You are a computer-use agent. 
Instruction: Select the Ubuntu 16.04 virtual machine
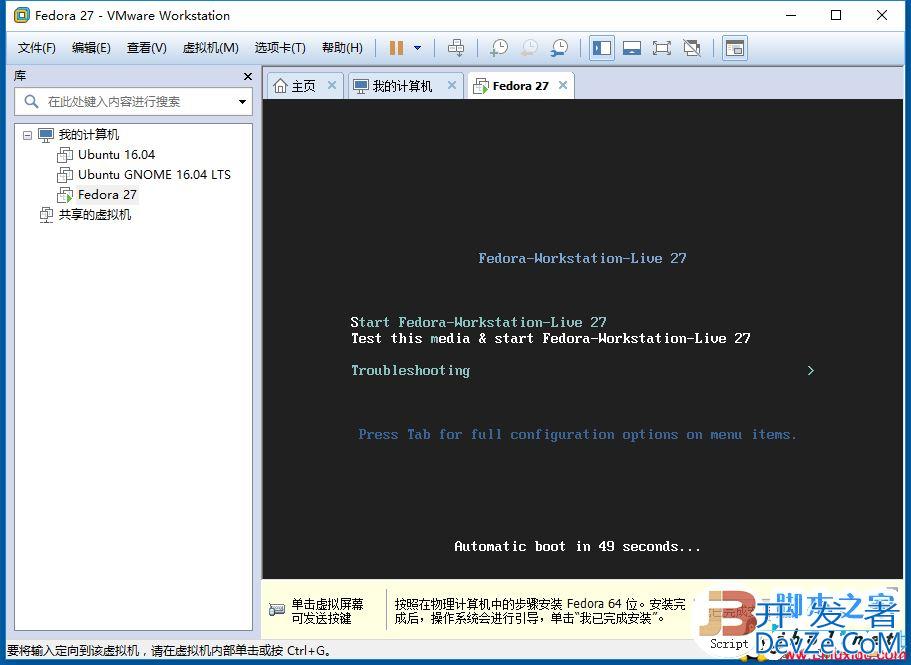(116, 154)
